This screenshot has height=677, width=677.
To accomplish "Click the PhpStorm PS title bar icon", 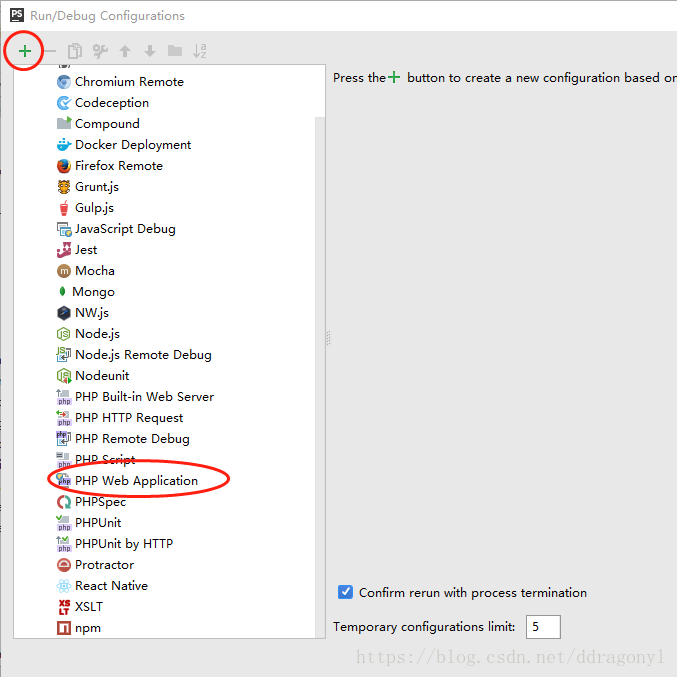I will 17,15.
